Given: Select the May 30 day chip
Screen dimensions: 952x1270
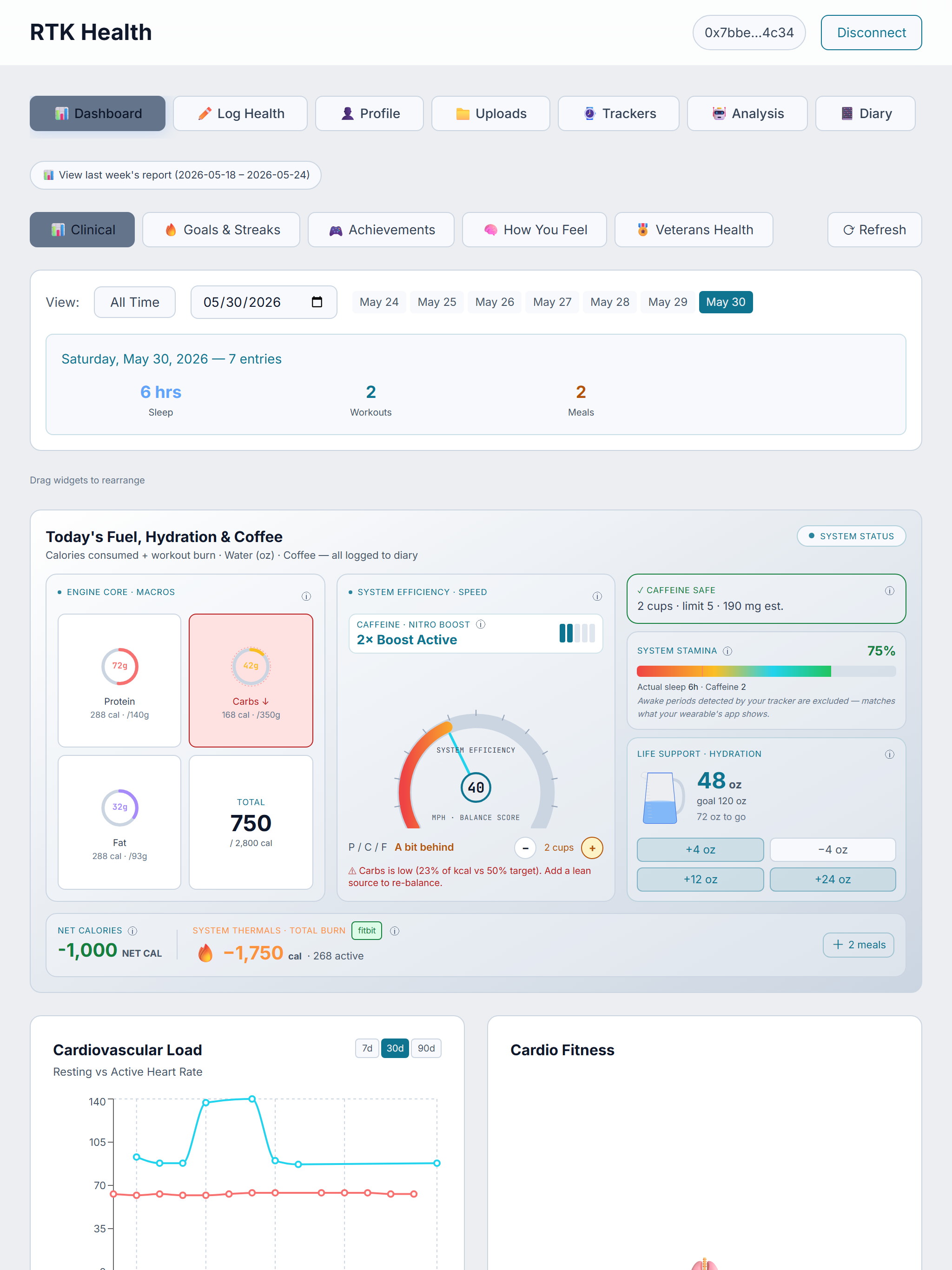Looking at the screenshot, I should click(x=726, y=302).
